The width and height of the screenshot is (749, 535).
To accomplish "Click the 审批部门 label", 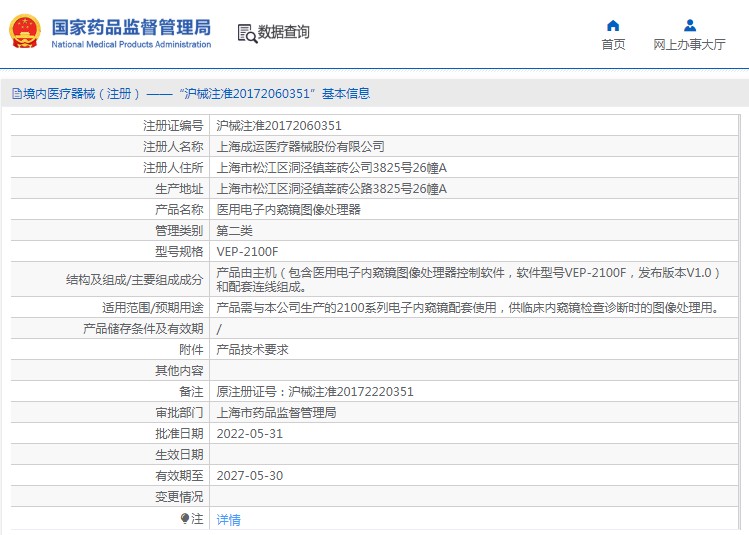I will (180, 413).
